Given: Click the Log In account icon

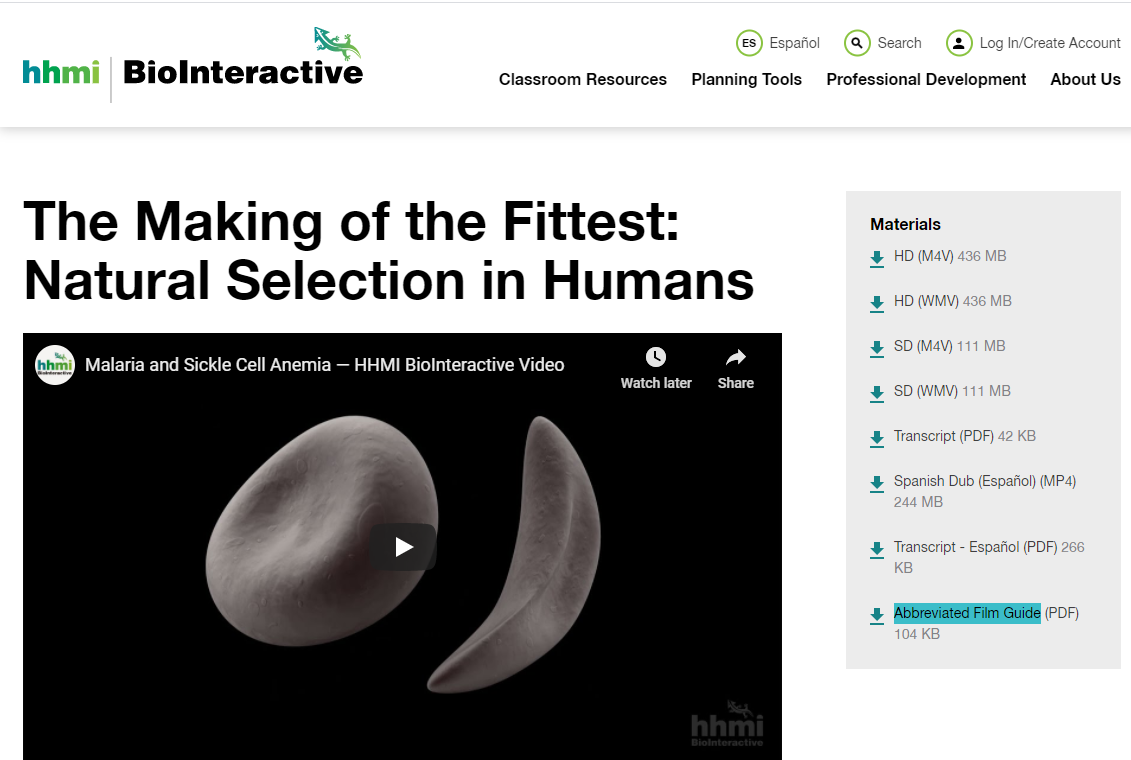Looking at the screenshot, I should click(x=958, y=43).
